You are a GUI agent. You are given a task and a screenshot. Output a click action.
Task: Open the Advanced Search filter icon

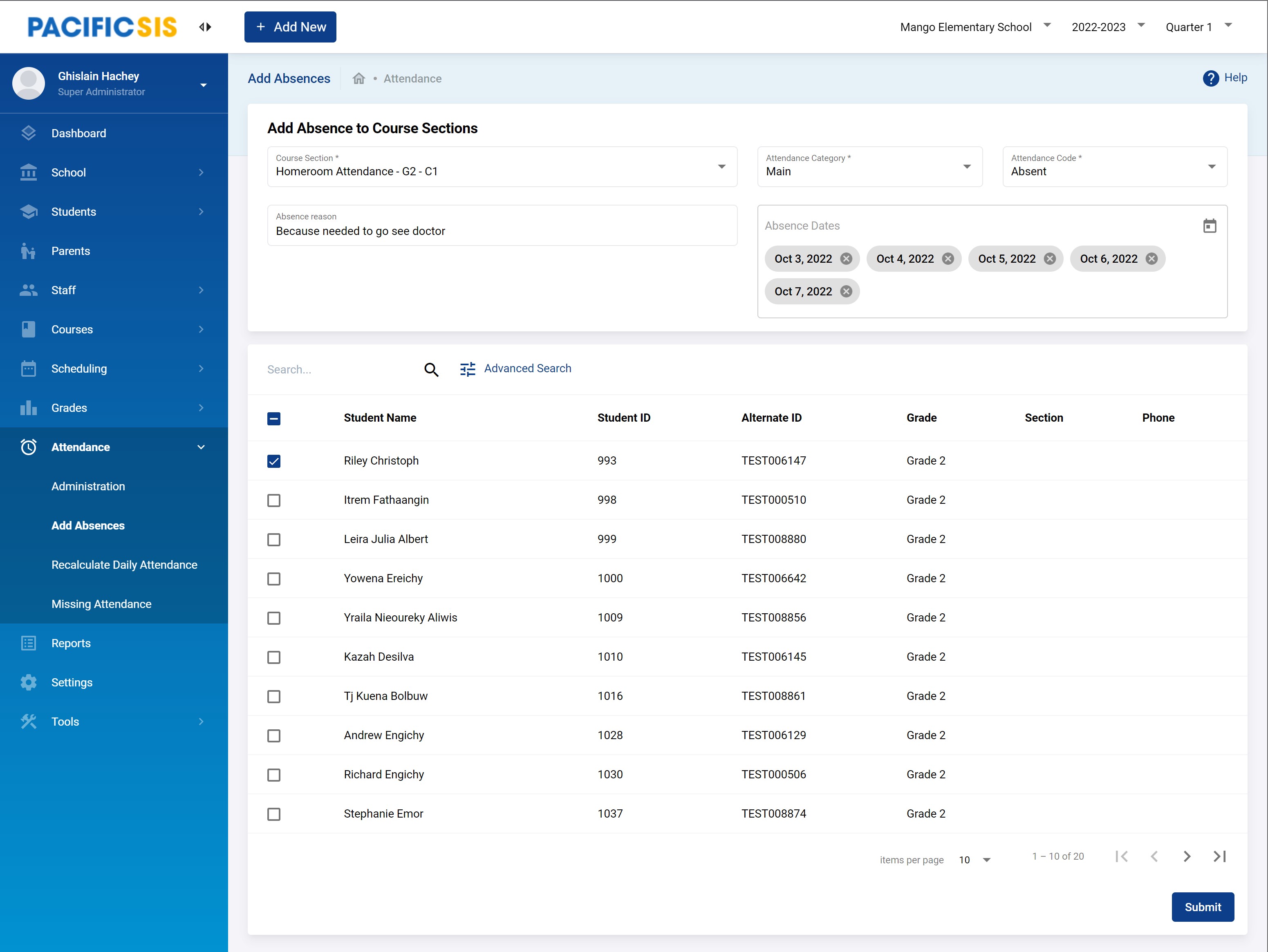coord(468,369)
